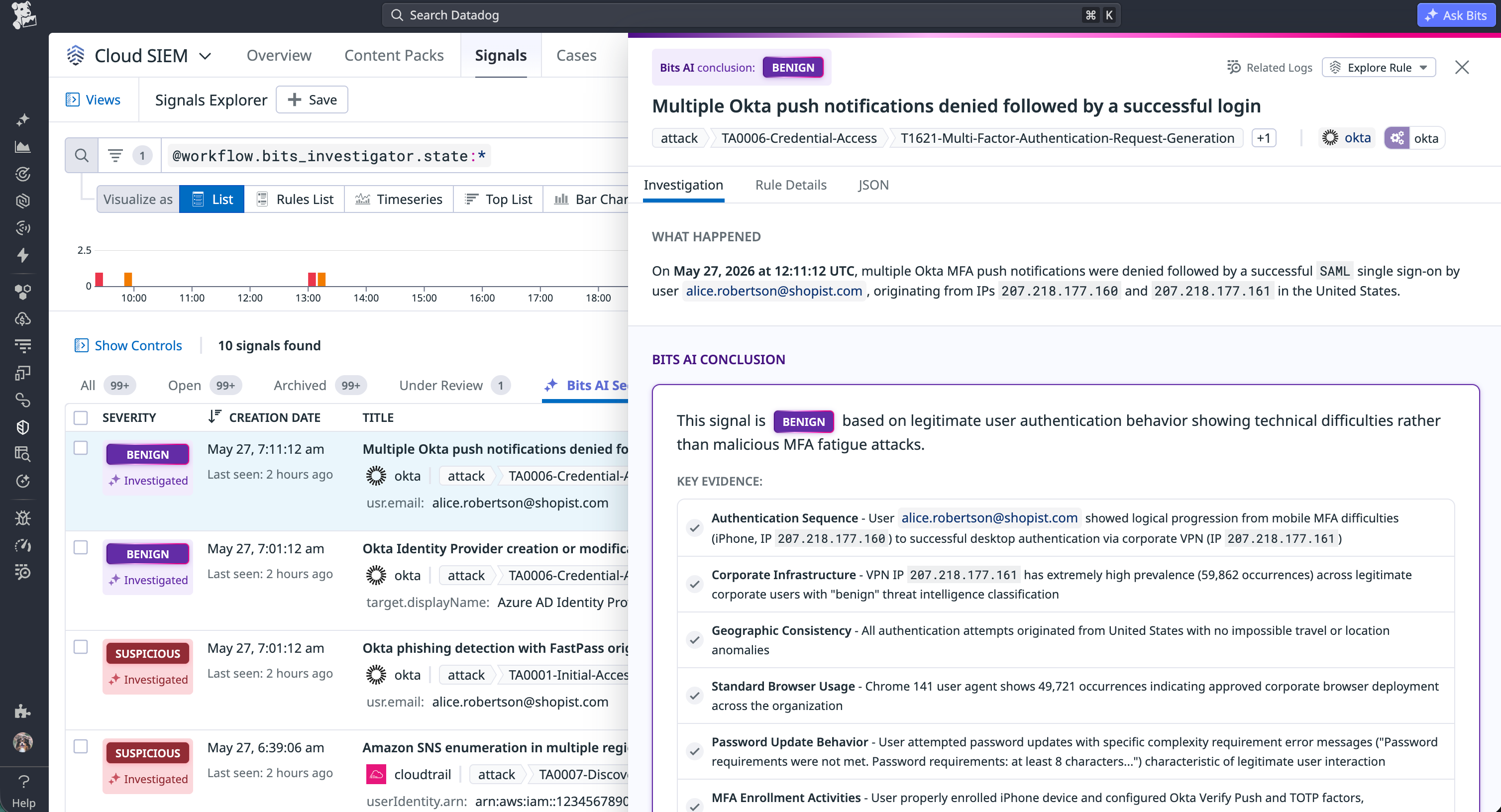
Task: Click alice.robertson@shopist.com in What Happened
Action: click(x=774, y=291)
